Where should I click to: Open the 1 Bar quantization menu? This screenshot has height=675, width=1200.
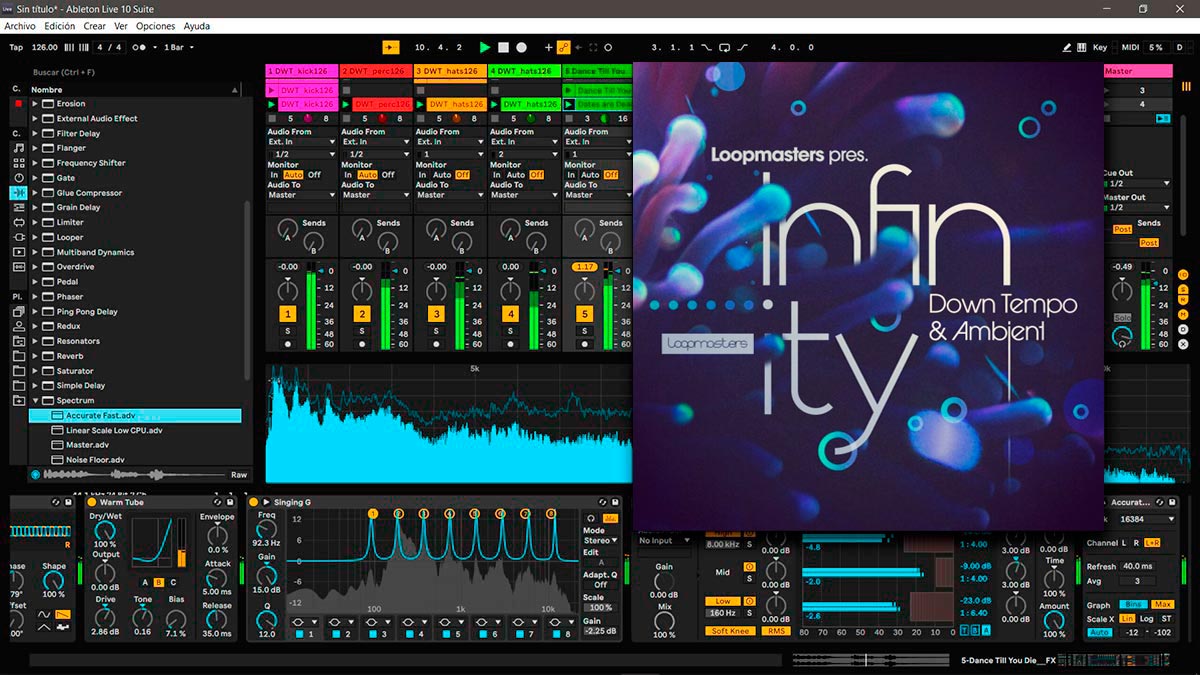tap(178, 47)
